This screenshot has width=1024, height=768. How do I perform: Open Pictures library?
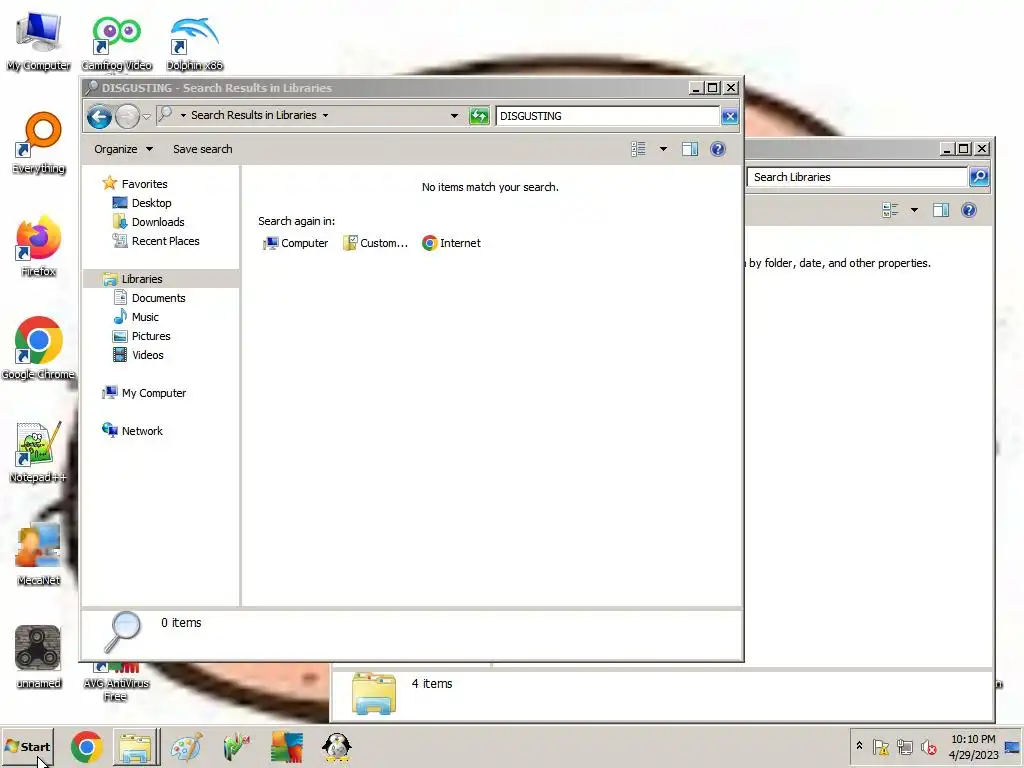click(x=151, y=336)
